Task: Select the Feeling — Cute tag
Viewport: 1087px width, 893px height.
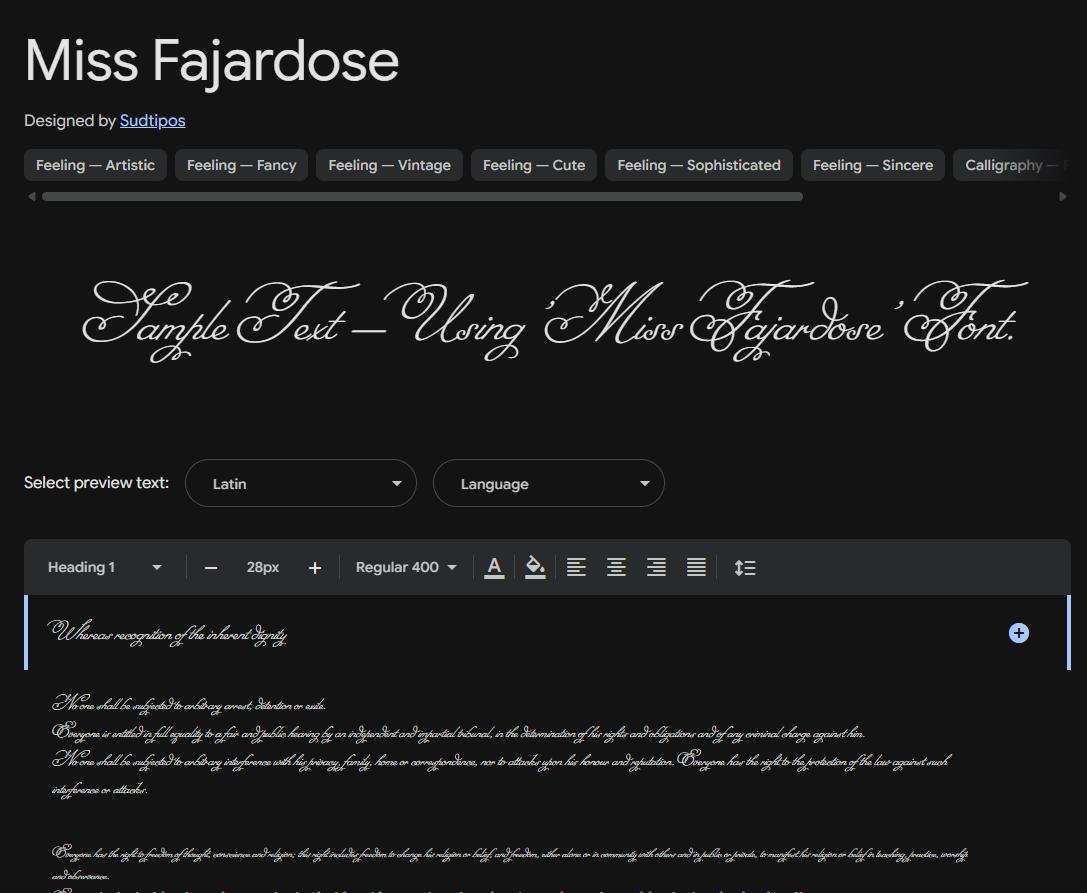Action: tap(534, 165)
